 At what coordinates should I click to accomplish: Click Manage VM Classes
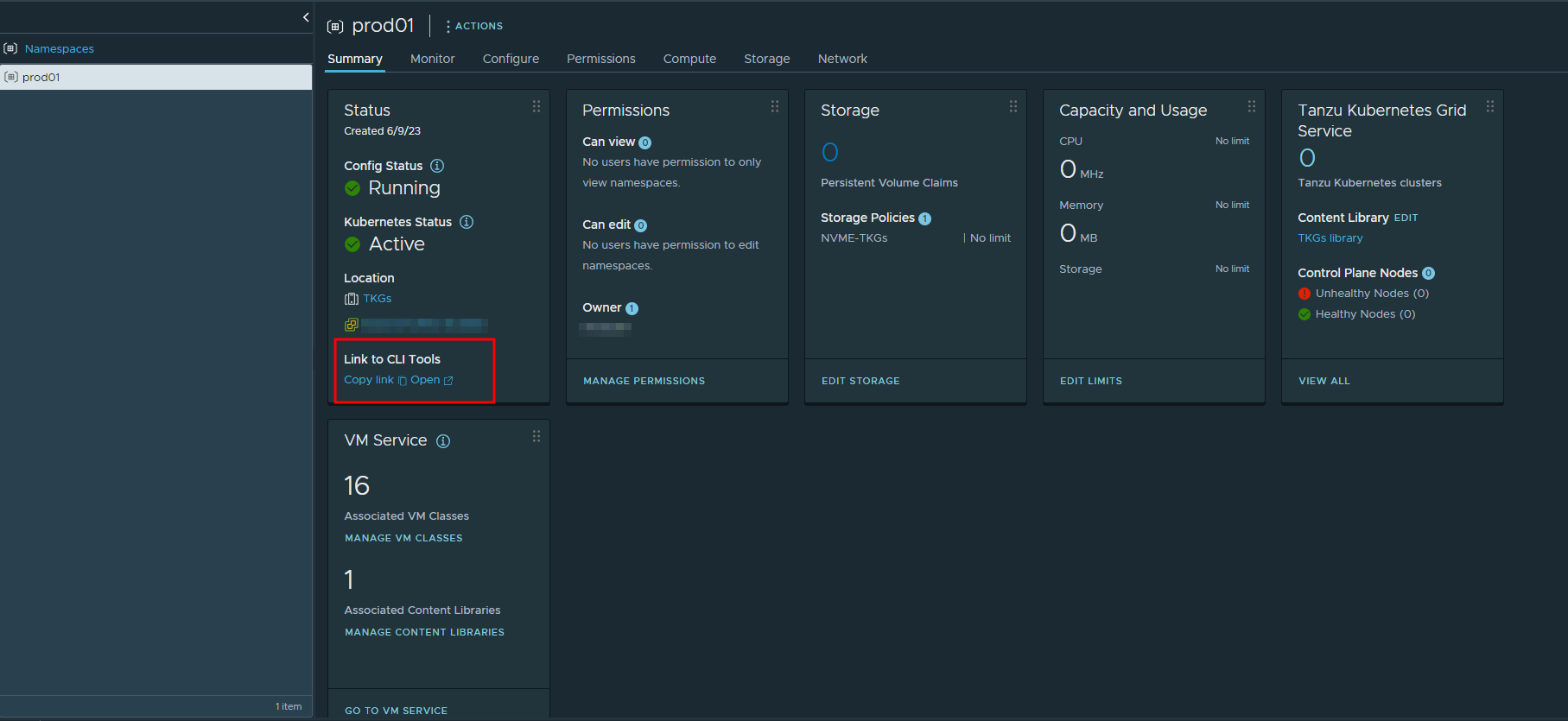403,538
